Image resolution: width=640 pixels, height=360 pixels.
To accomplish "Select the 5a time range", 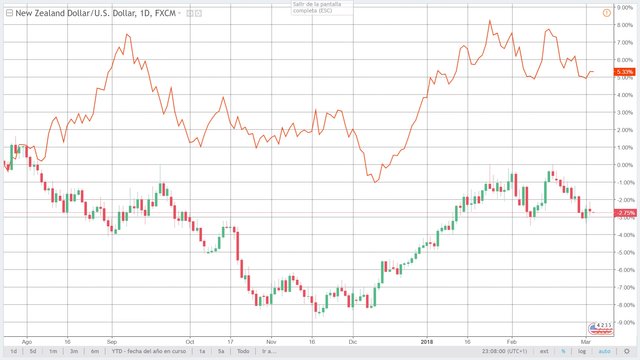I will [x=221, y=351].
